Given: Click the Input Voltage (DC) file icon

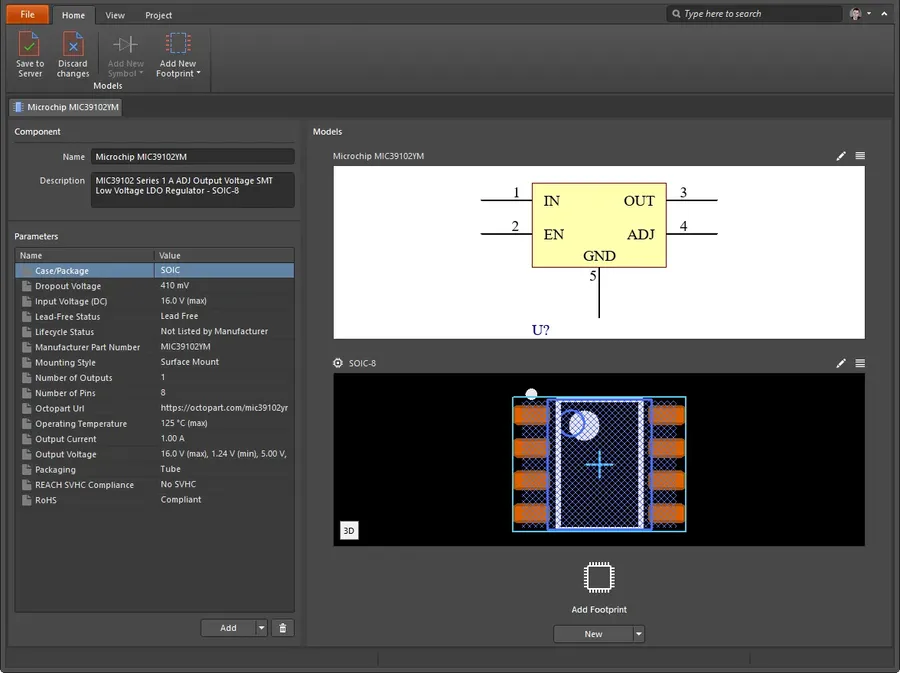Looking at the screenshot, I should (26, 301).
